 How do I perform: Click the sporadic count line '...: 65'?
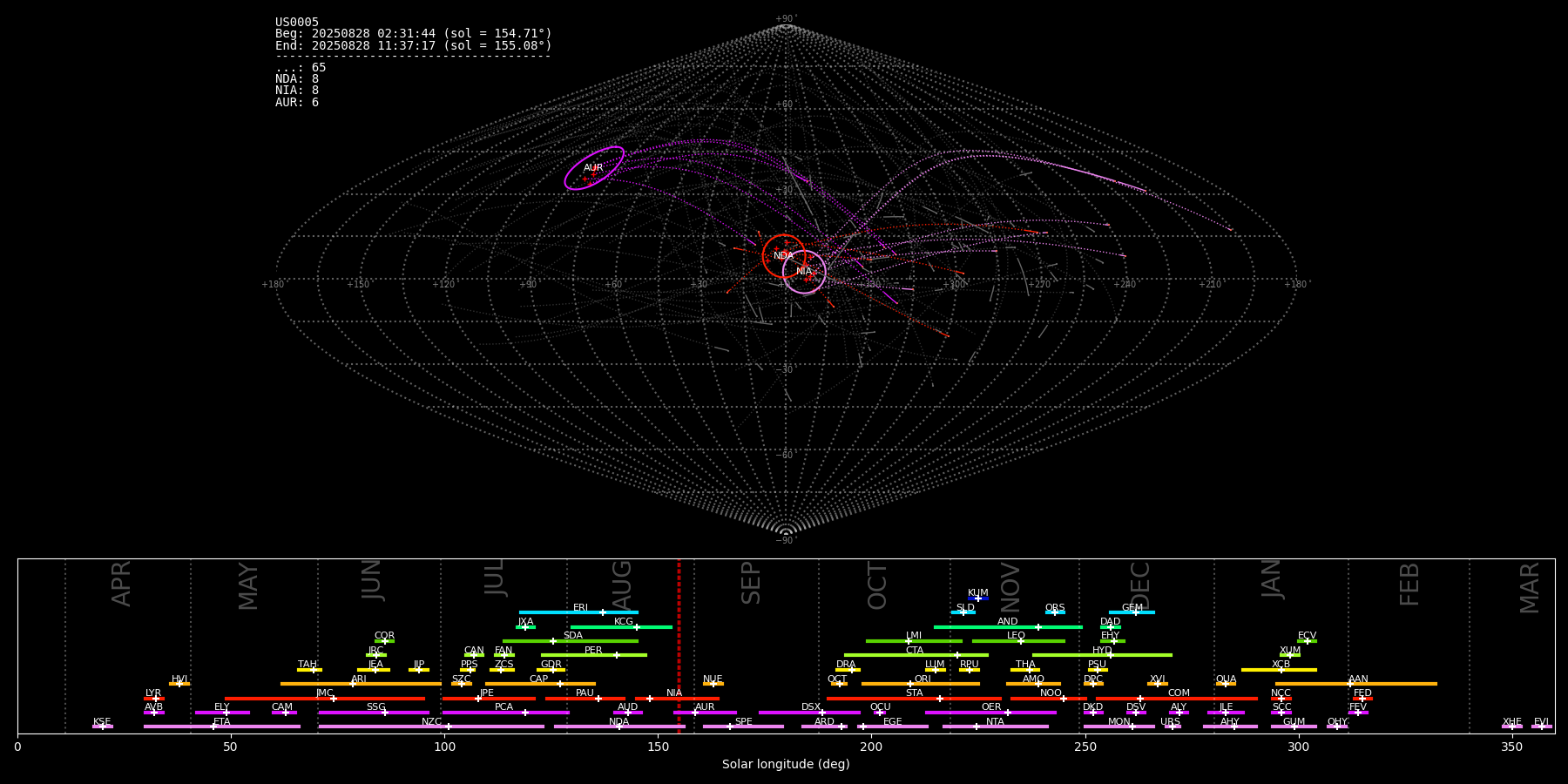[x=301, y=68]
